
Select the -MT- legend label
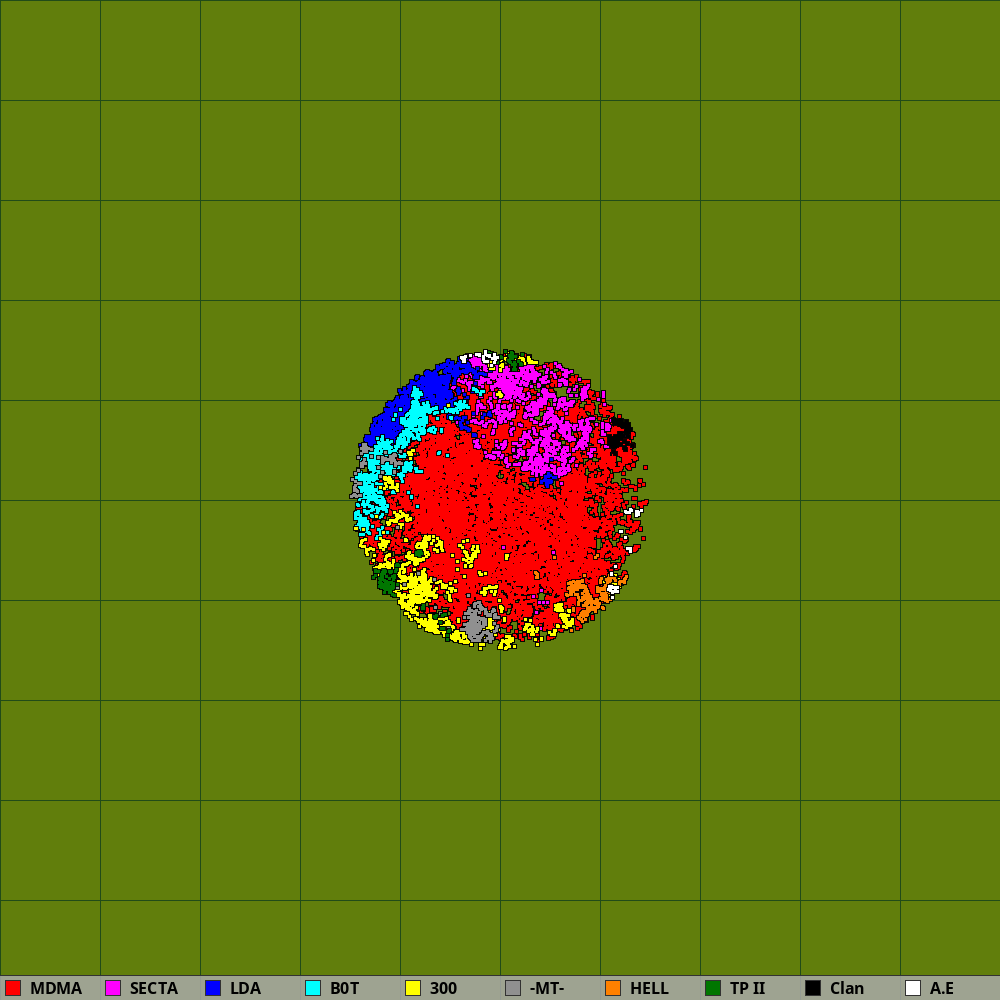547,989
